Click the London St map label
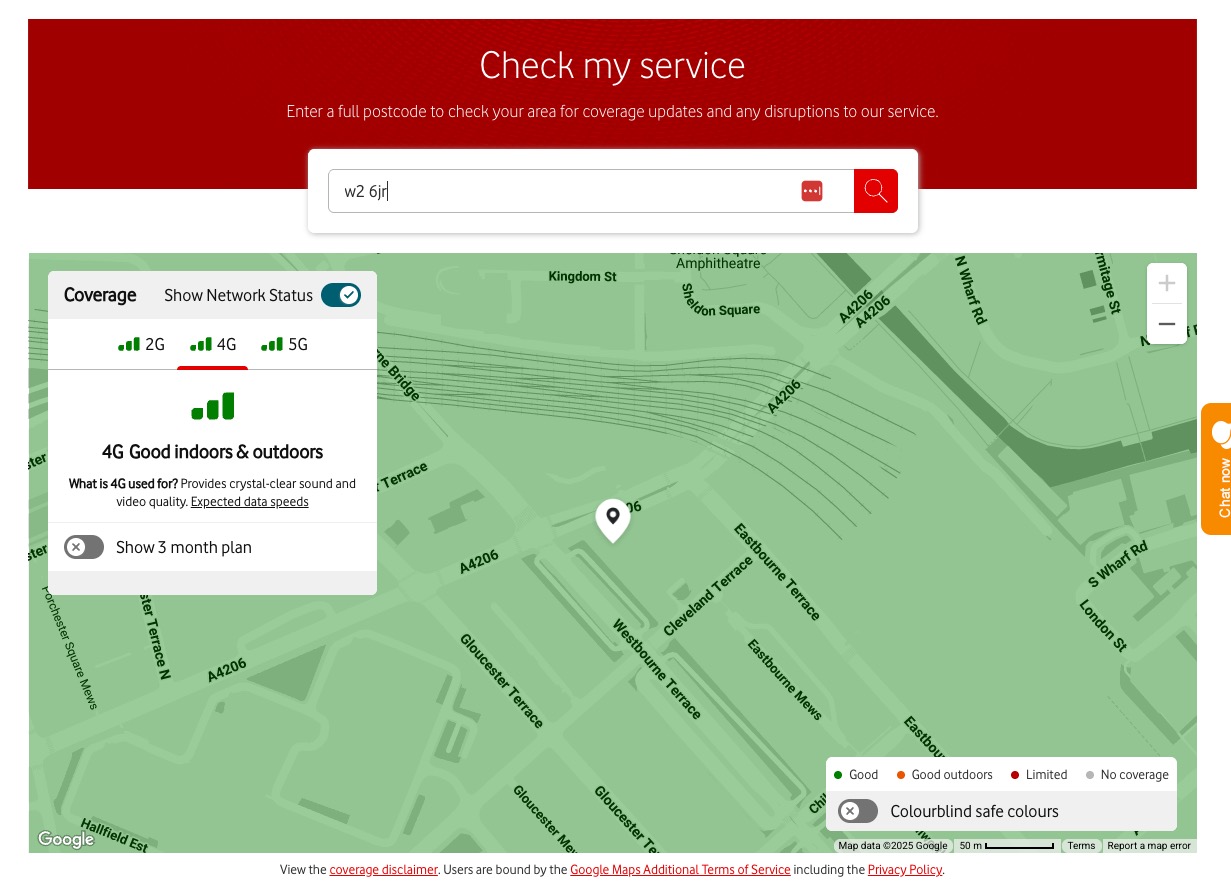This screenshot has height=896, width=1231. (x=1103, y=625)
